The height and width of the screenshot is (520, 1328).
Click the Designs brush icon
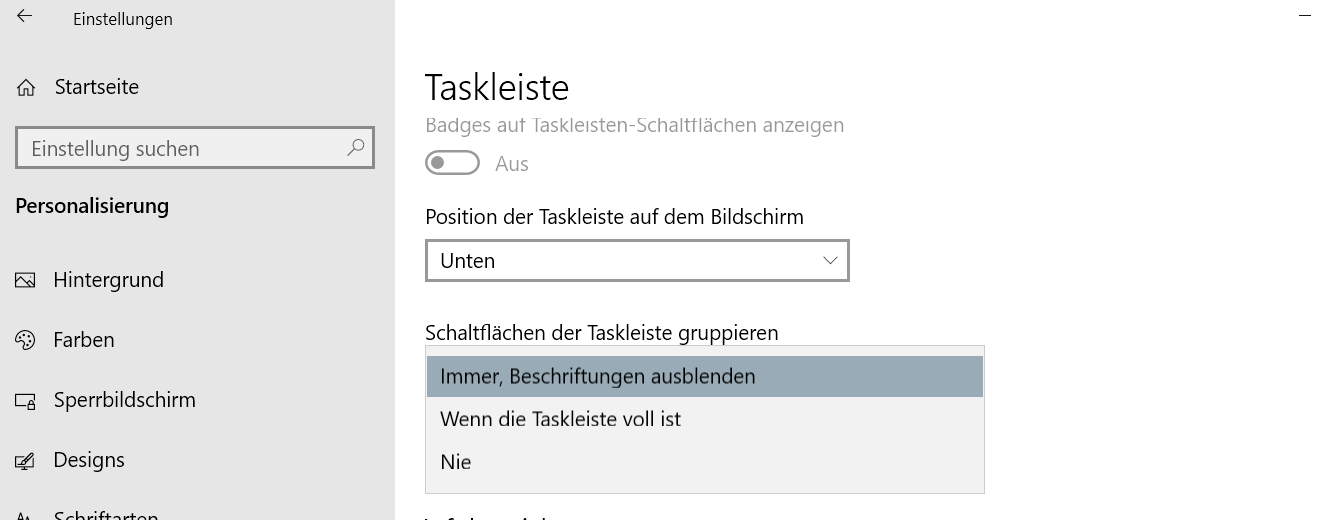pos(26,461)
